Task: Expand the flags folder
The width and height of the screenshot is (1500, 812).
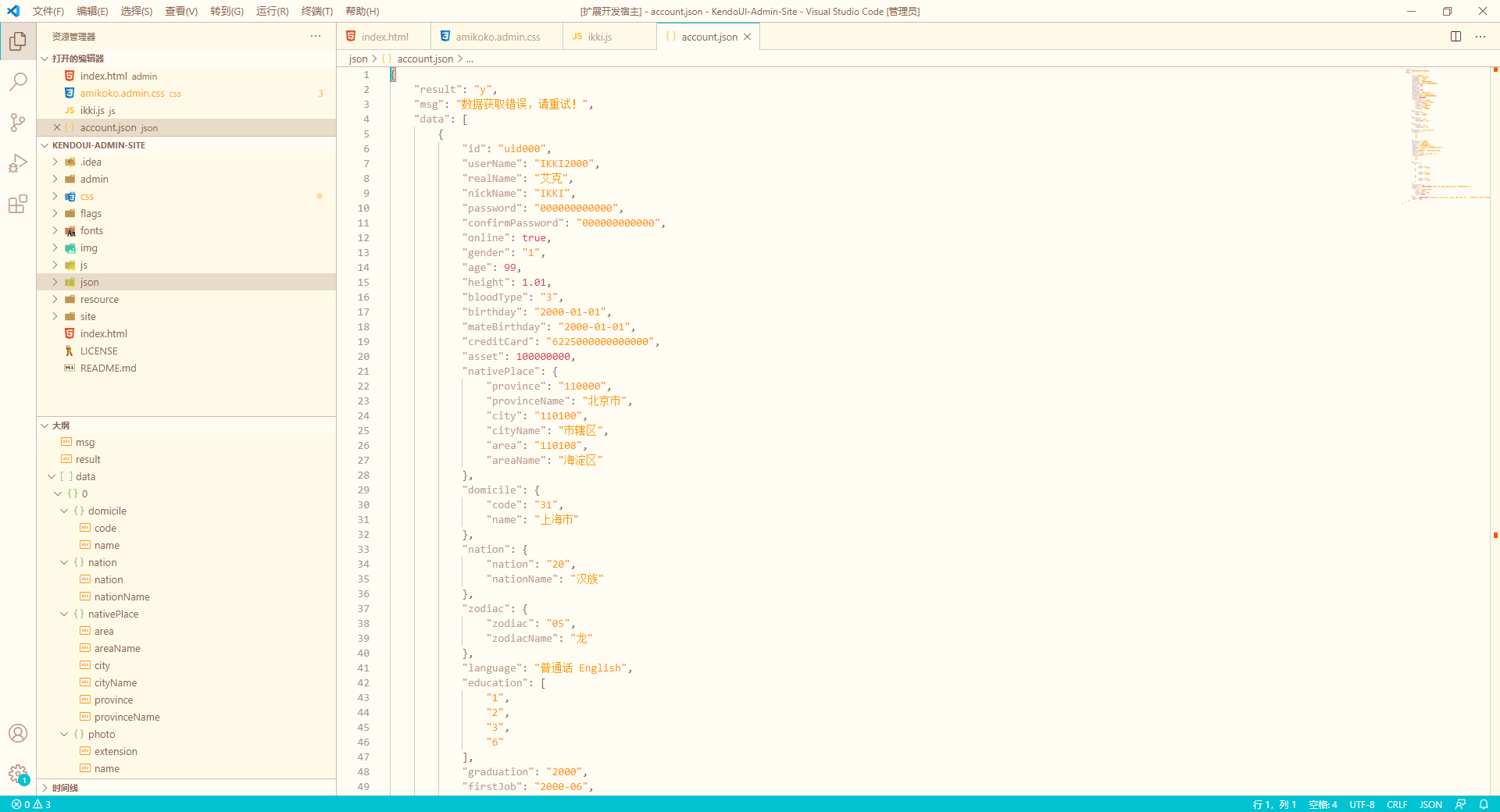Action: [186, 213]
